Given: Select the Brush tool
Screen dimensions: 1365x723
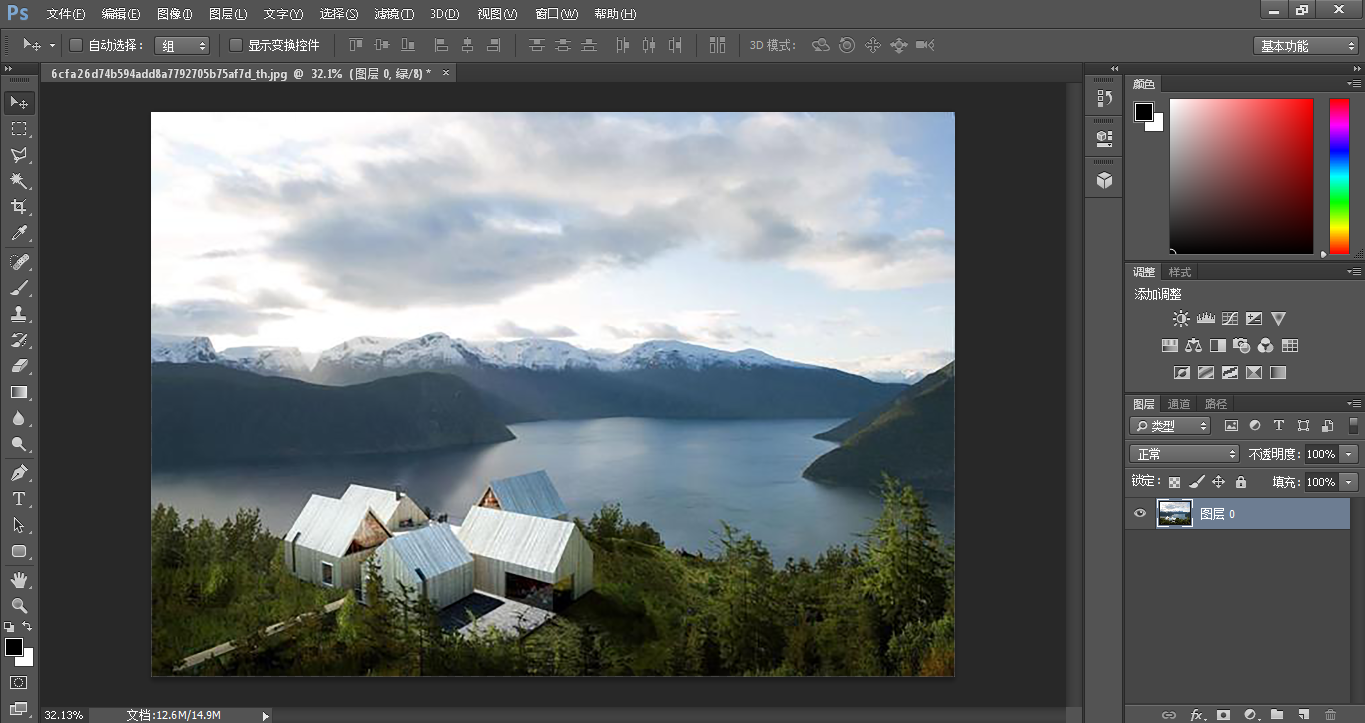Looking at the screenshot, I should (x=19, y=288).
